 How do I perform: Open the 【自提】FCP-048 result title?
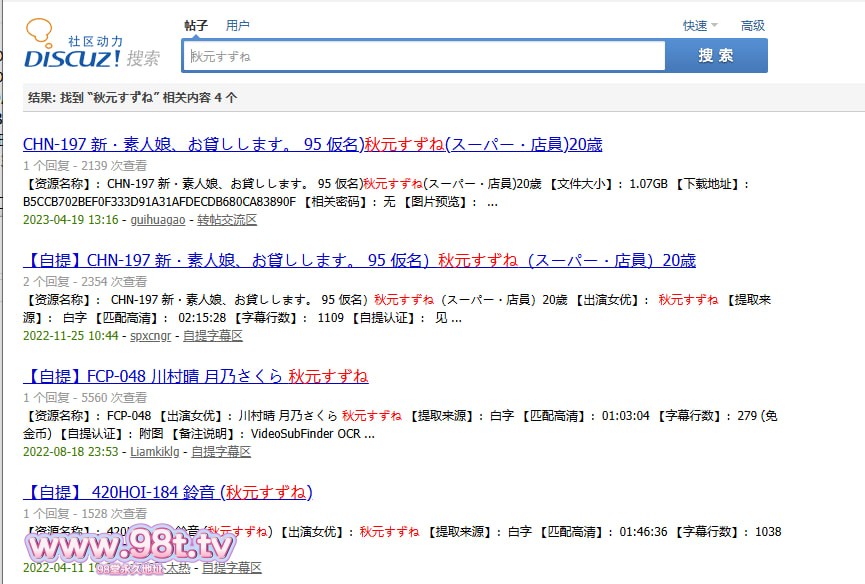(x=196, y=376)
